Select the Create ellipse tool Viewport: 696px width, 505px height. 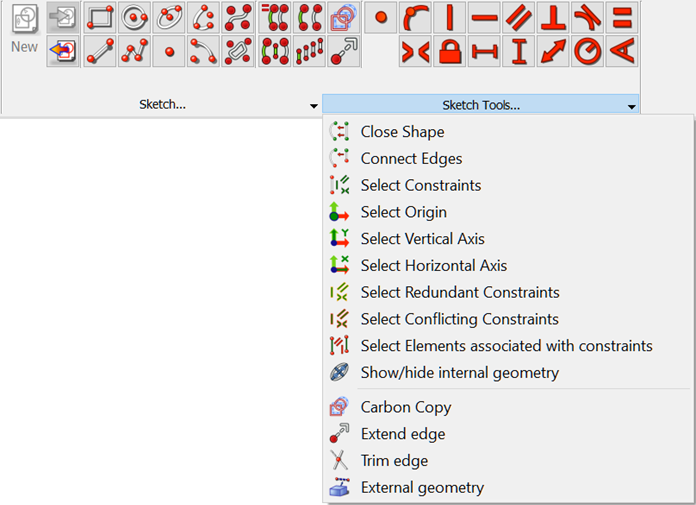169,17
